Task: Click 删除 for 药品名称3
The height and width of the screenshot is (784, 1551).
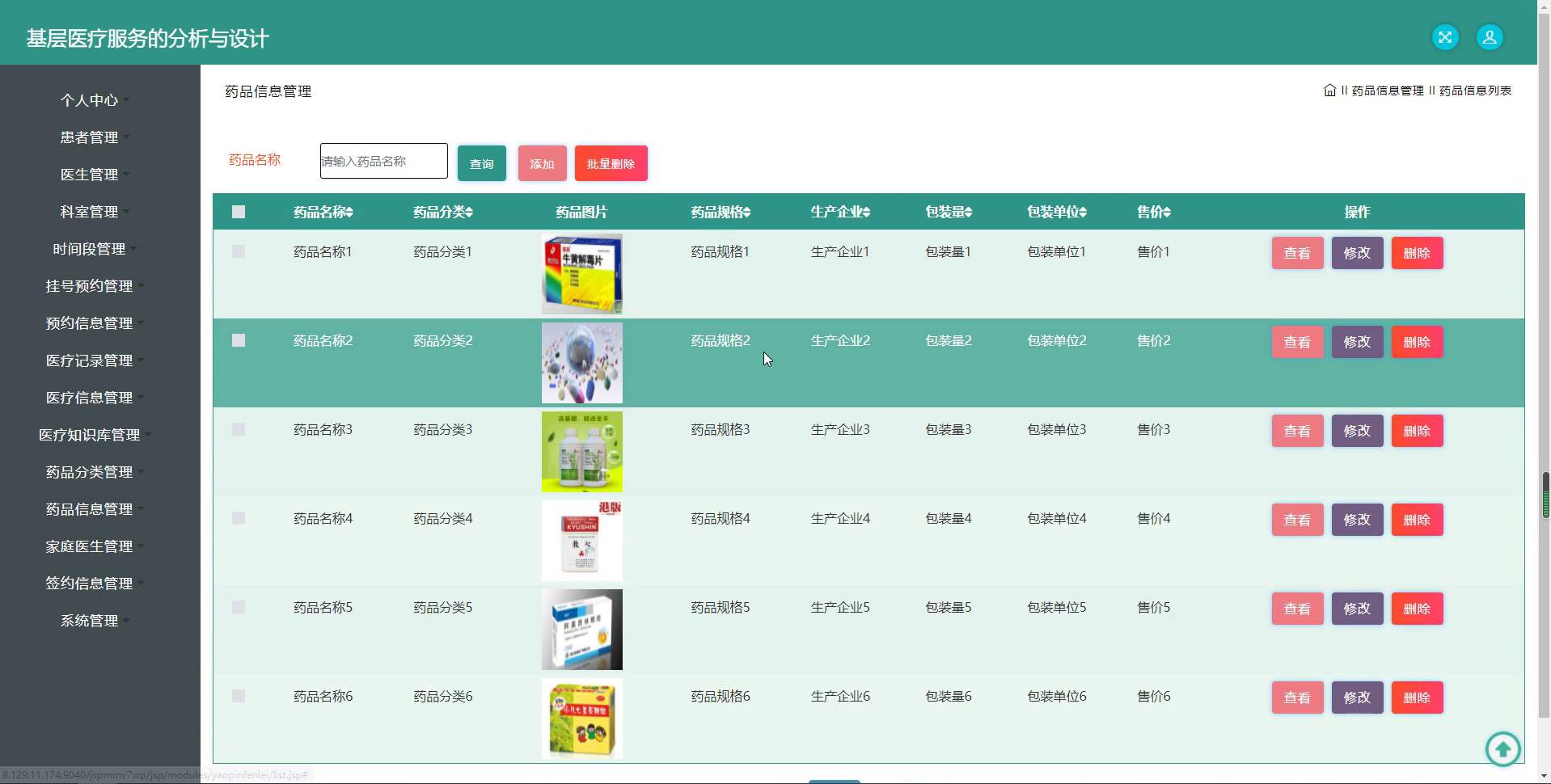Action: tap(1417, 431)
